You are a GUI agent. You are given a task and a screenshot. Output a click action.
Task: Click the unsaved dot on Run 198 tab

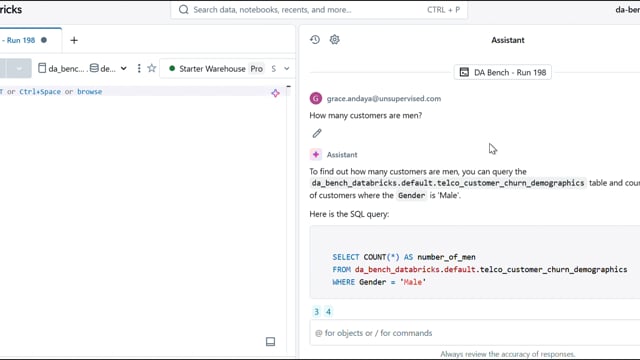pos(44,40)
